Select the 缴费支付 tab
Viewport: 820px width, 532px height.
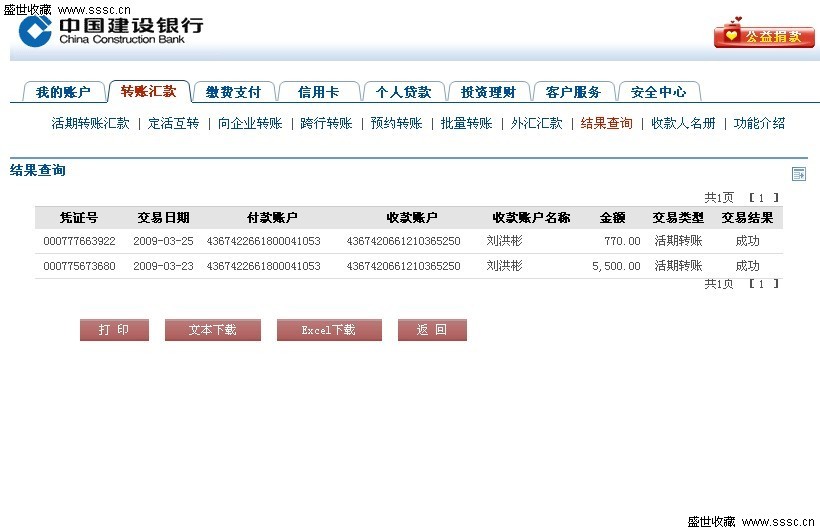coord(233,92)
